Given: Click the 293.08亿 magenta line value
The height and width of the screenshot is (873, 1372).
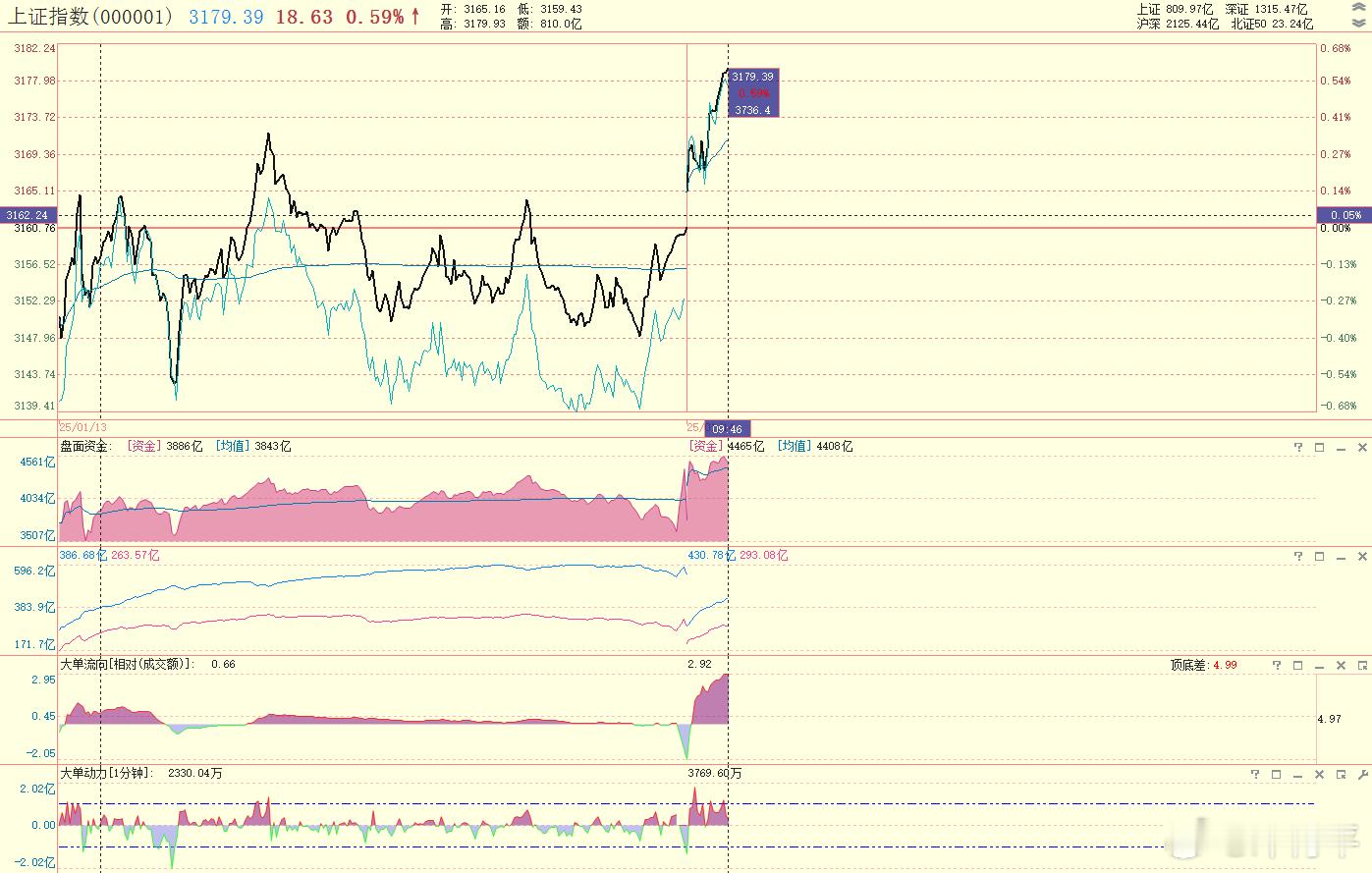Looking at the screenshot, I should [x=764, y=555].
